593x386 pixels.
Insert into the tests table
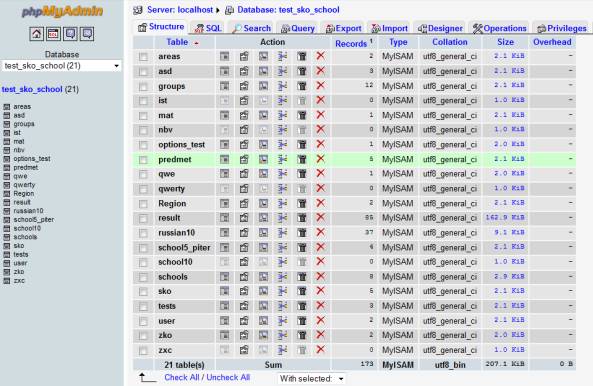(283, 306)
